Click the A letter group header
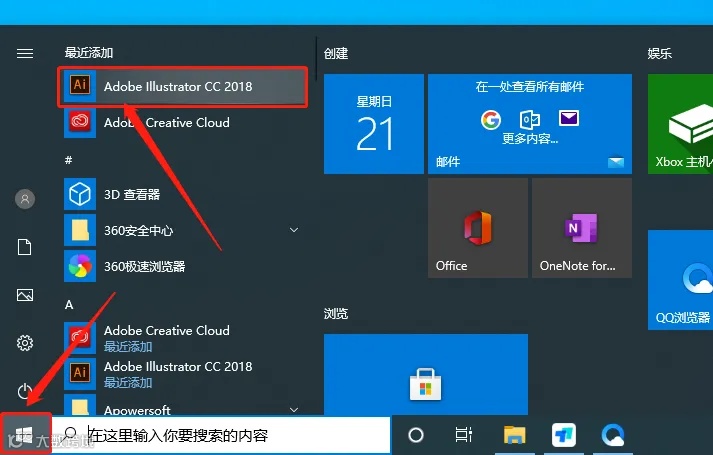This screenshot has width=713, height=455. (69, 305)
